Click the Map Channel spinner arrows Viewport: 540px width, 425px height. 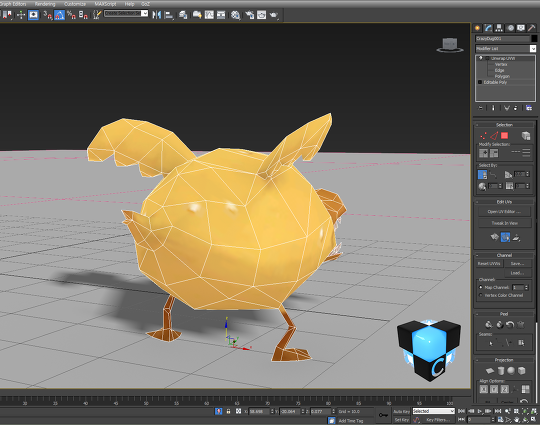(x=527, y=287)
